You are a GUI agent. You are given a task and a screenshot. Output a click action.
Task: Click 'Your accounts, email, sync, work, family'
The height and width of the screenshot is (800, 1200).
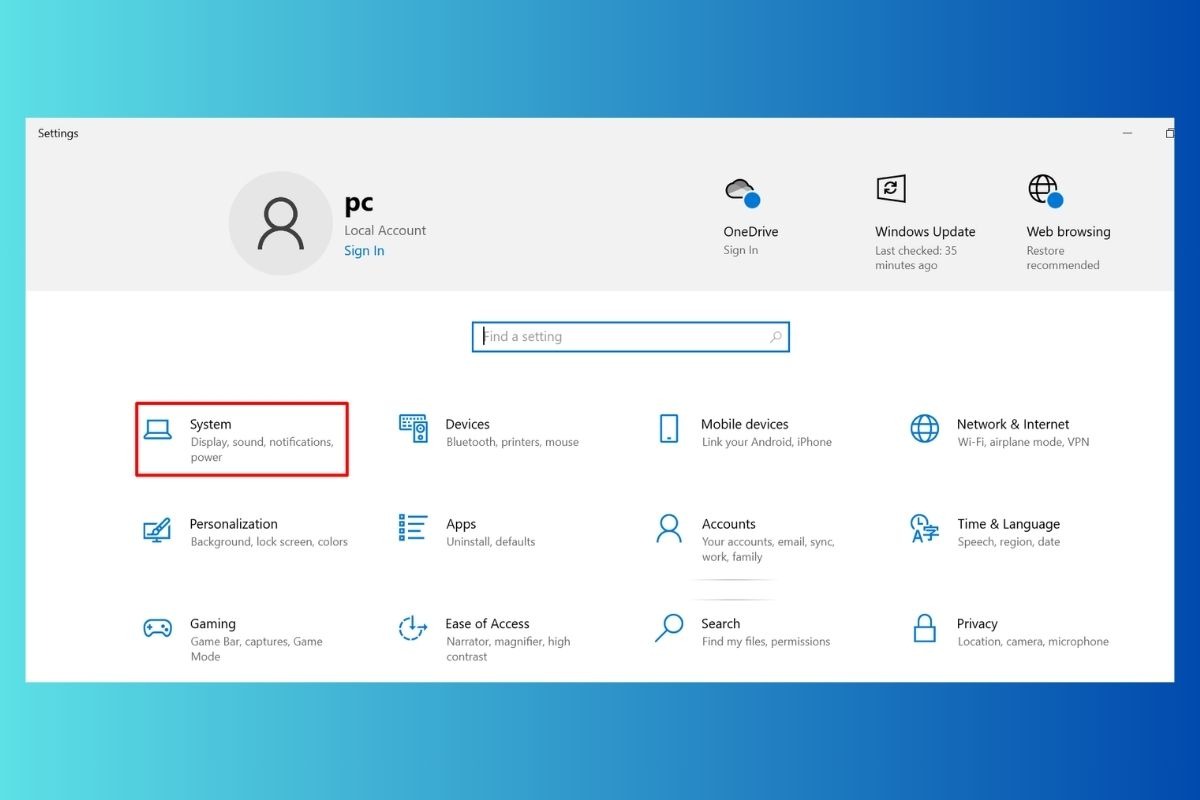tap(768, 549)
